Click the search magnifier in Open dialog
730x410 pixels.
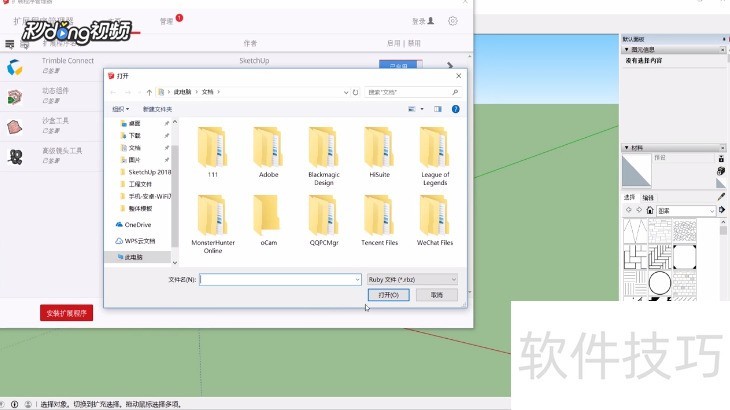(x=455, y=92)
